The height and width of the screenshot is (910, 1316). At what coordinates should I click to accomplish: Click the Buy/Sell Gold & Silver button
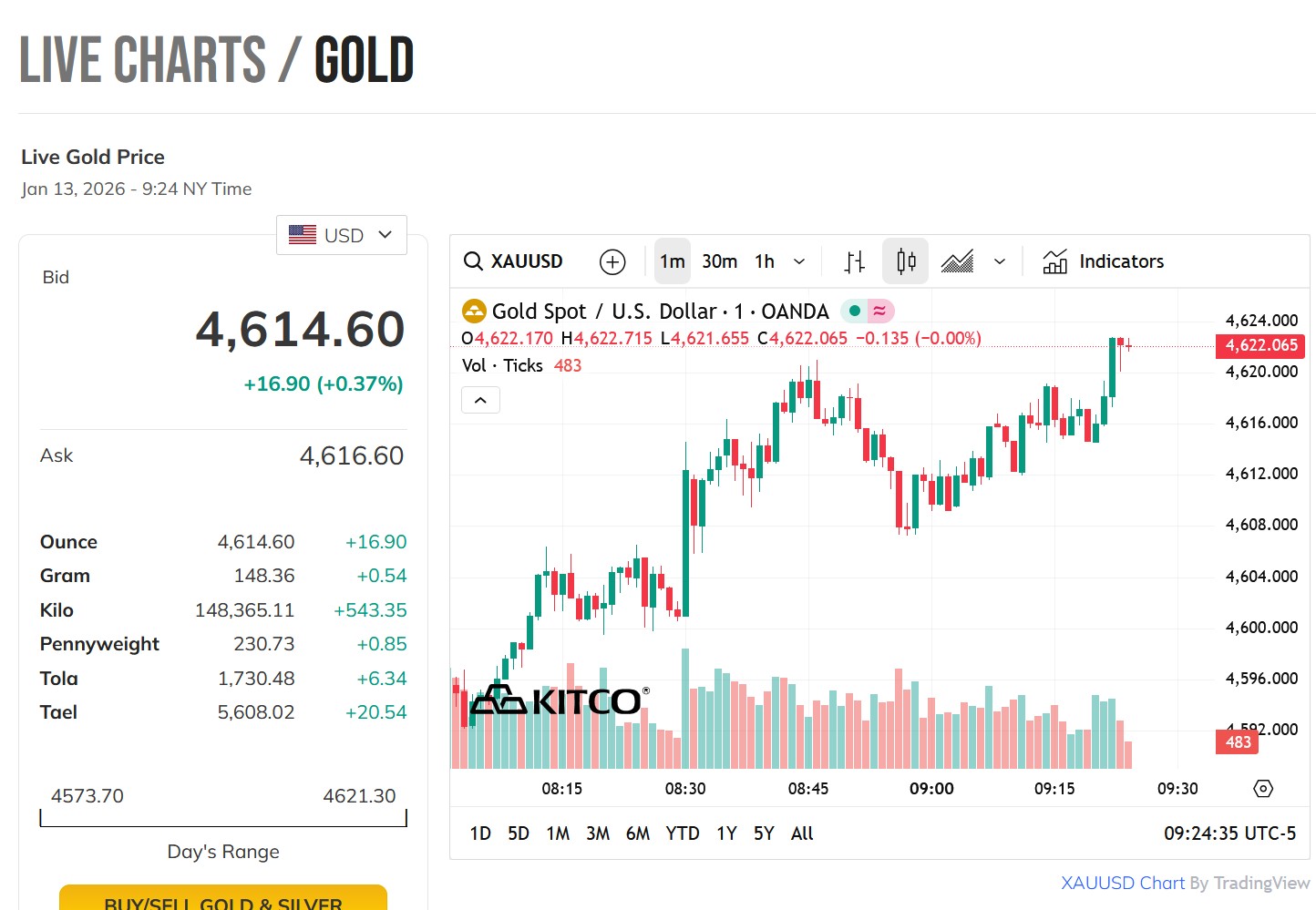click(x=223, y=900)
